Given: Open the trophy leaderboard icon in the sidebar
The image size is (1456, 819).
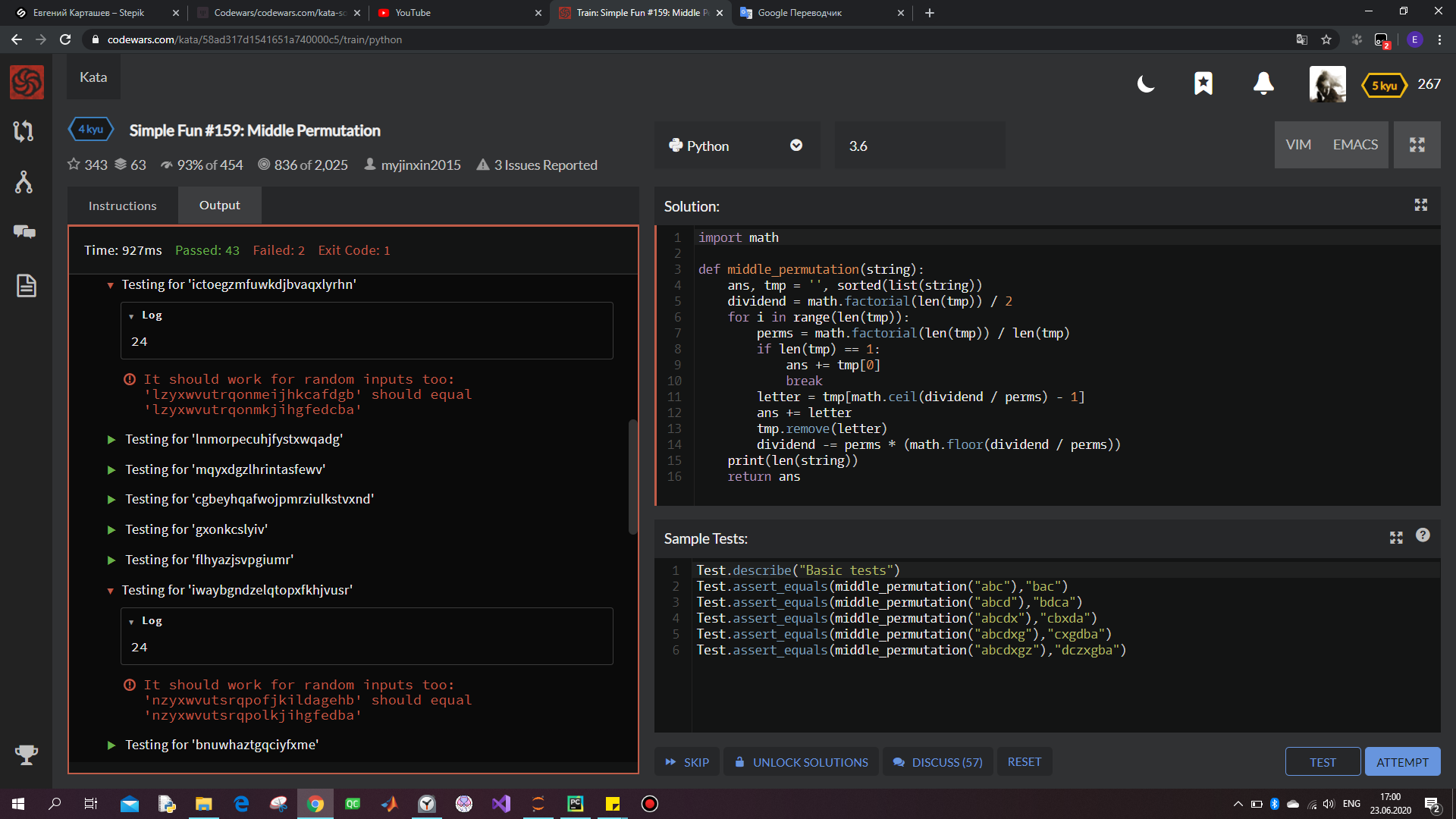Looking at the screenshot, I should point(26,755).
